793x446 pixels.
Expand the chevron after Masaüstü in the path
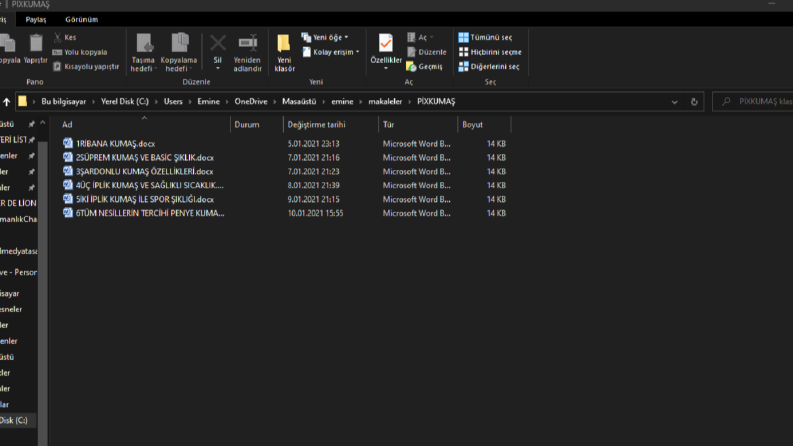click(x=324, y=102)
